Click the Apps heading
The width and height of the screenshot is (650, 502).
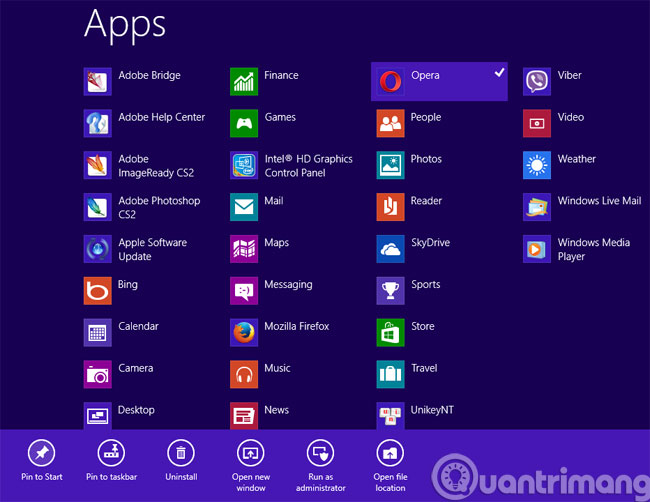(125, 25)
